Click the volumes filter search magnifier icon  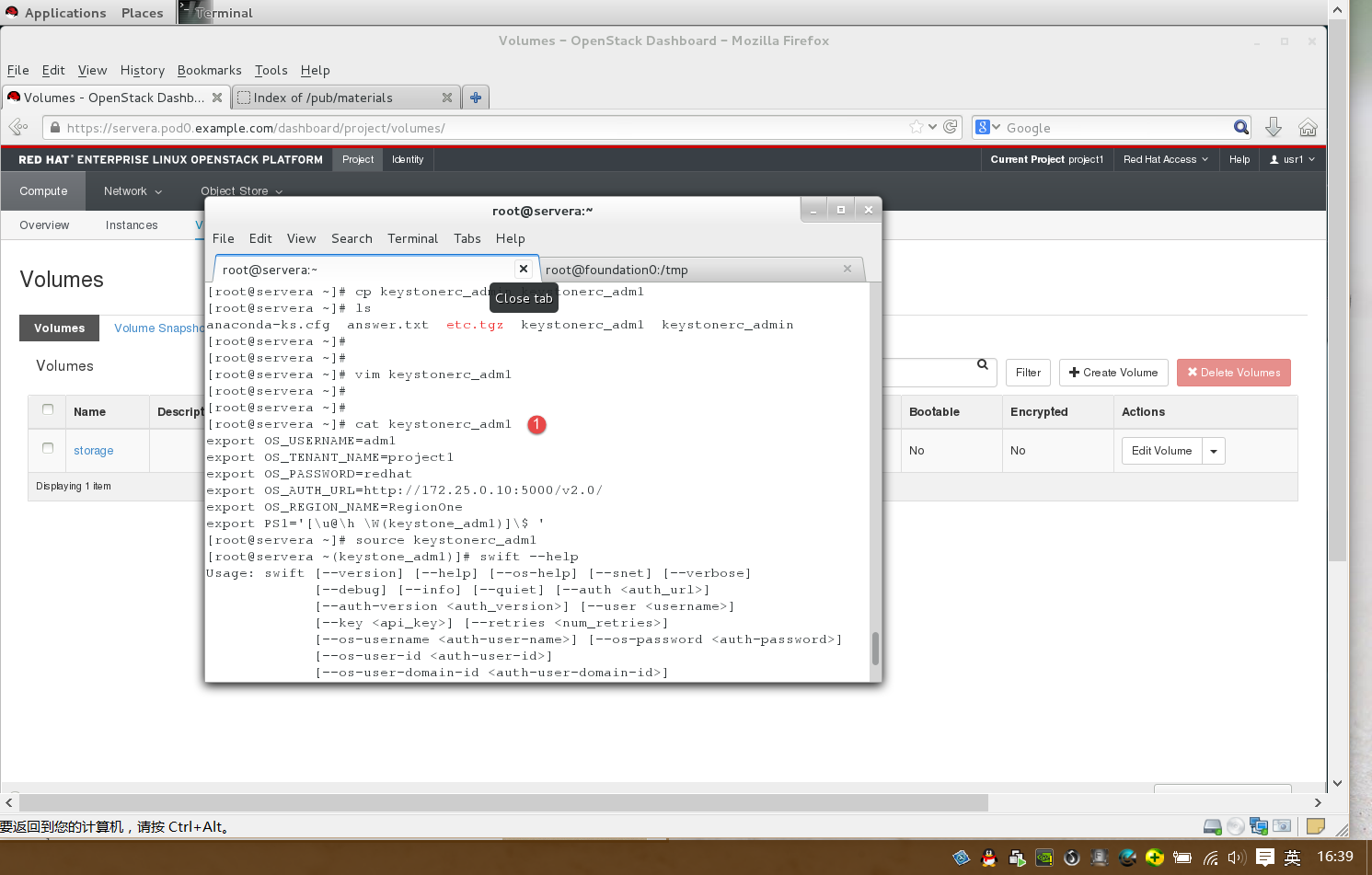coord(983,365)
